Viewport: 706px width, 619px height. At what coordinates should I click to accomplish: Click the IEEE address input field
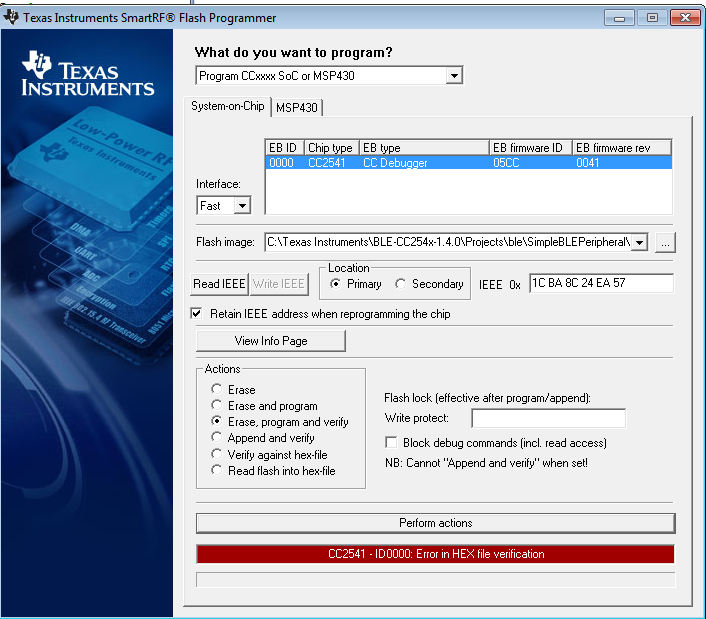tap(602, 283)
